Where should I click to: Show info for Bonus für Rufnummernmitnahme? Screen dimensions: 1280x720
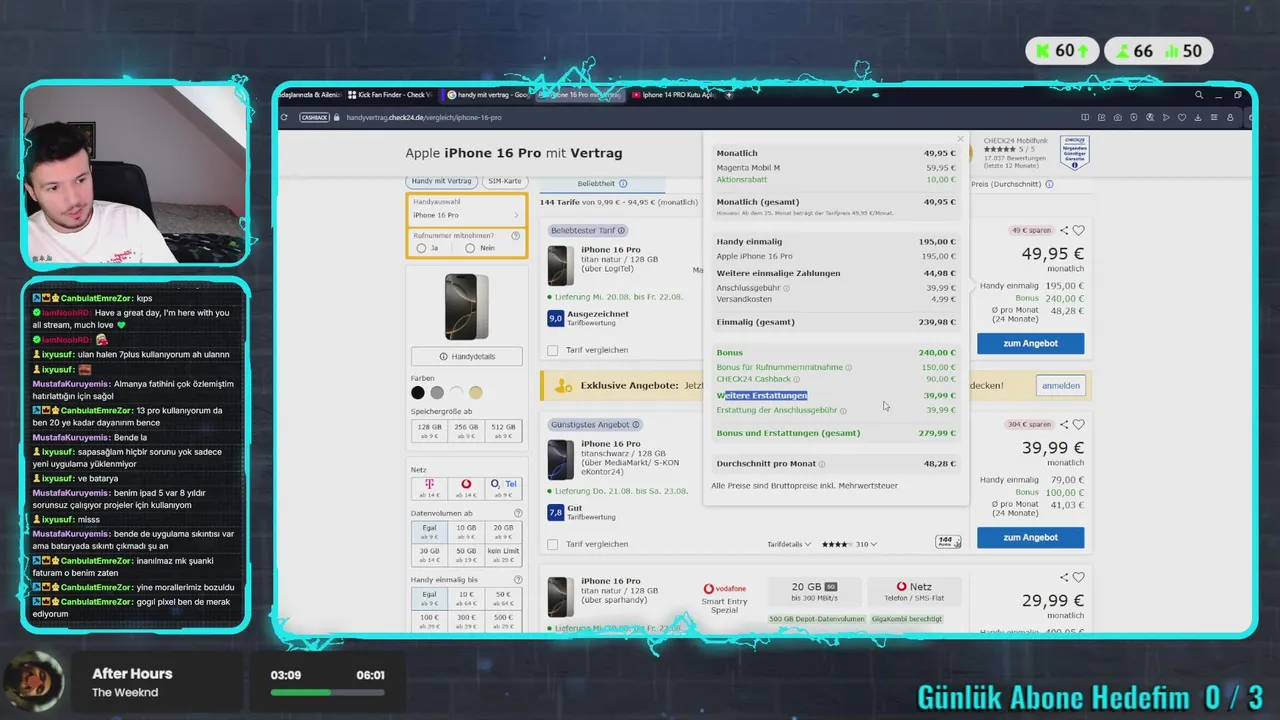(x=848, y=368)
